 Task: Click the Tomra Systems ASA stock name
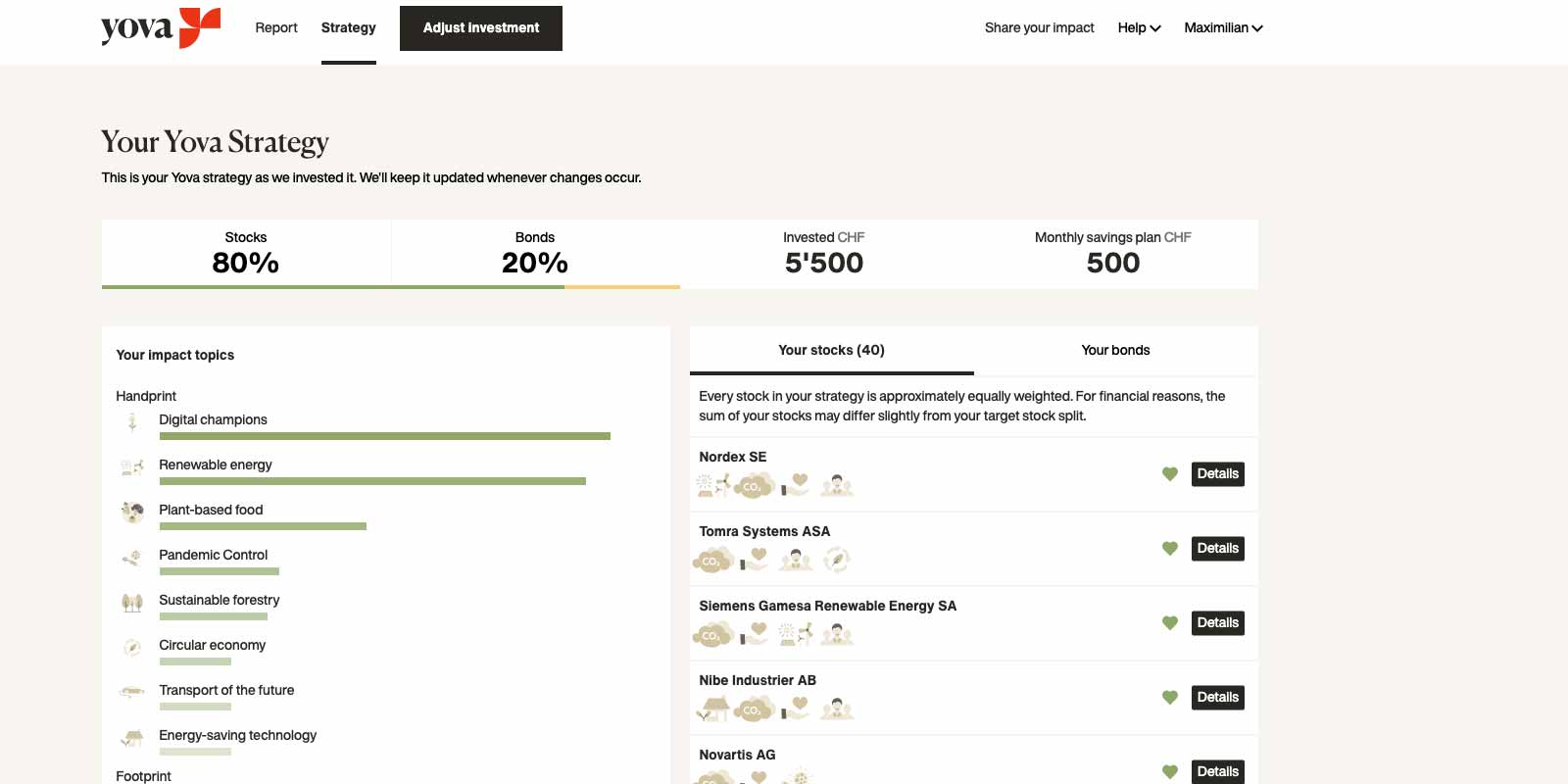coord(764,531)
